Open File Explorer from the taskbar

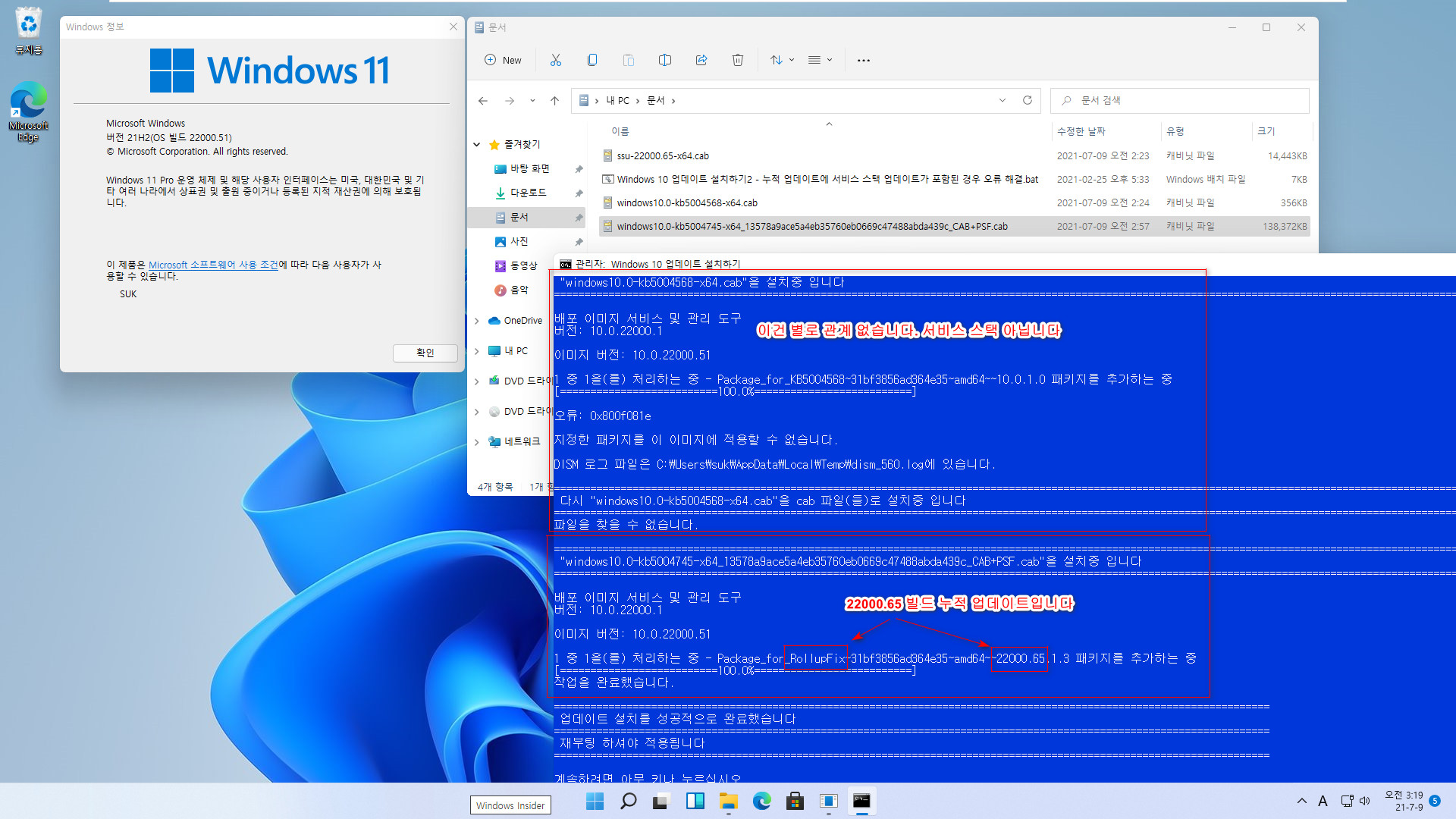tap(728, 801)
